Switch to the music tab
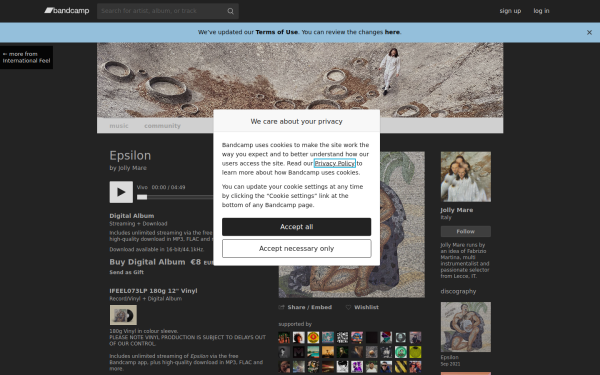Image resolution: width=600 pixels, height=375 pixels. pos(119,126)
